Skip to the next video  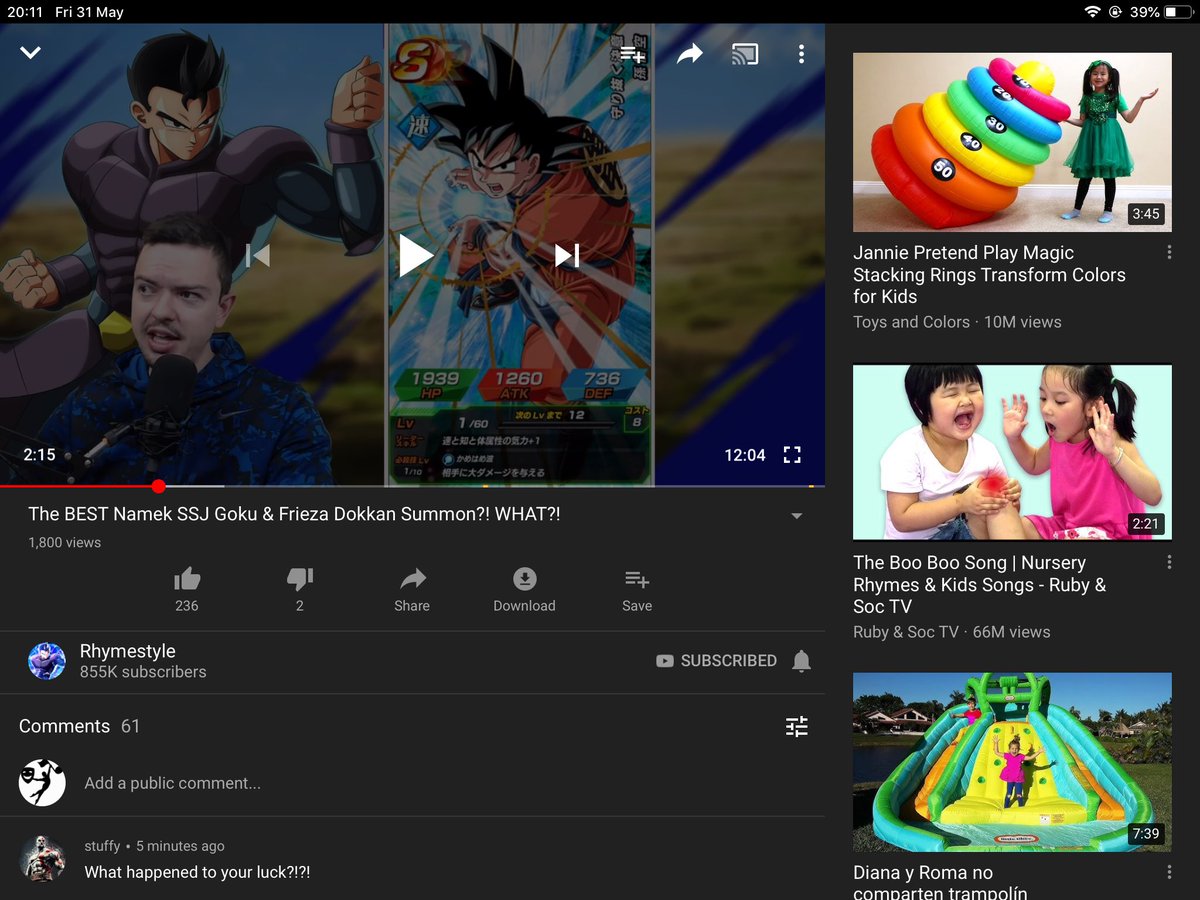pos(567,256)
